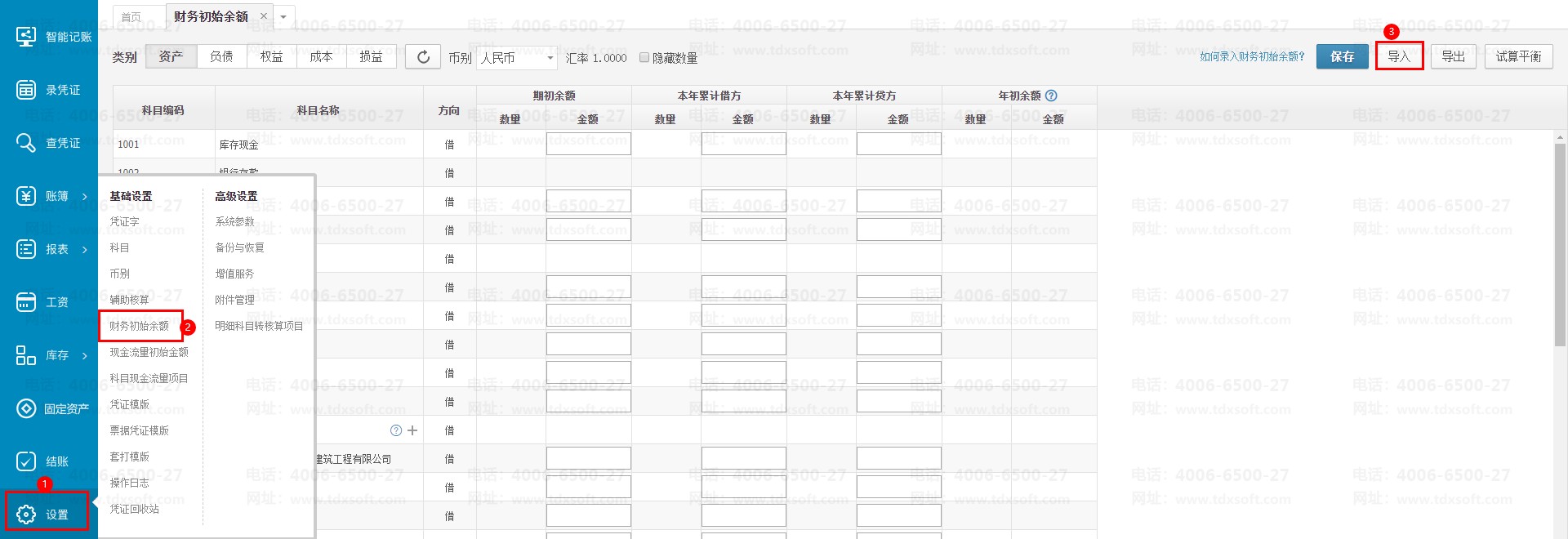Select the 负债 category tab
Image resolution: width=1568 pixels, height=539 pixels.
pyautogui.click(x=221, y=56)
